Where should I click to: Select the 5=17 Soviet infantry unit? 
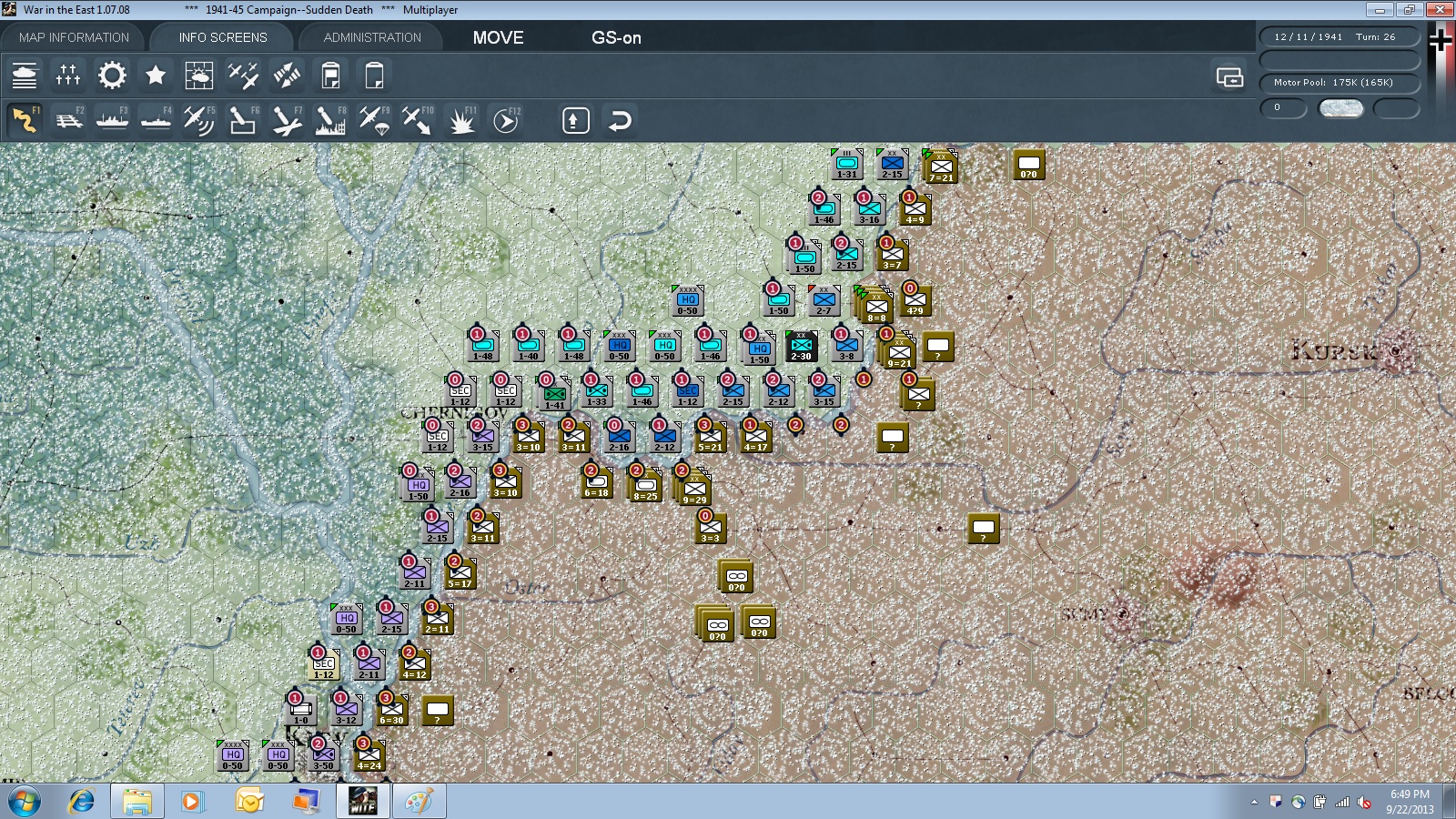click(460, 572)
